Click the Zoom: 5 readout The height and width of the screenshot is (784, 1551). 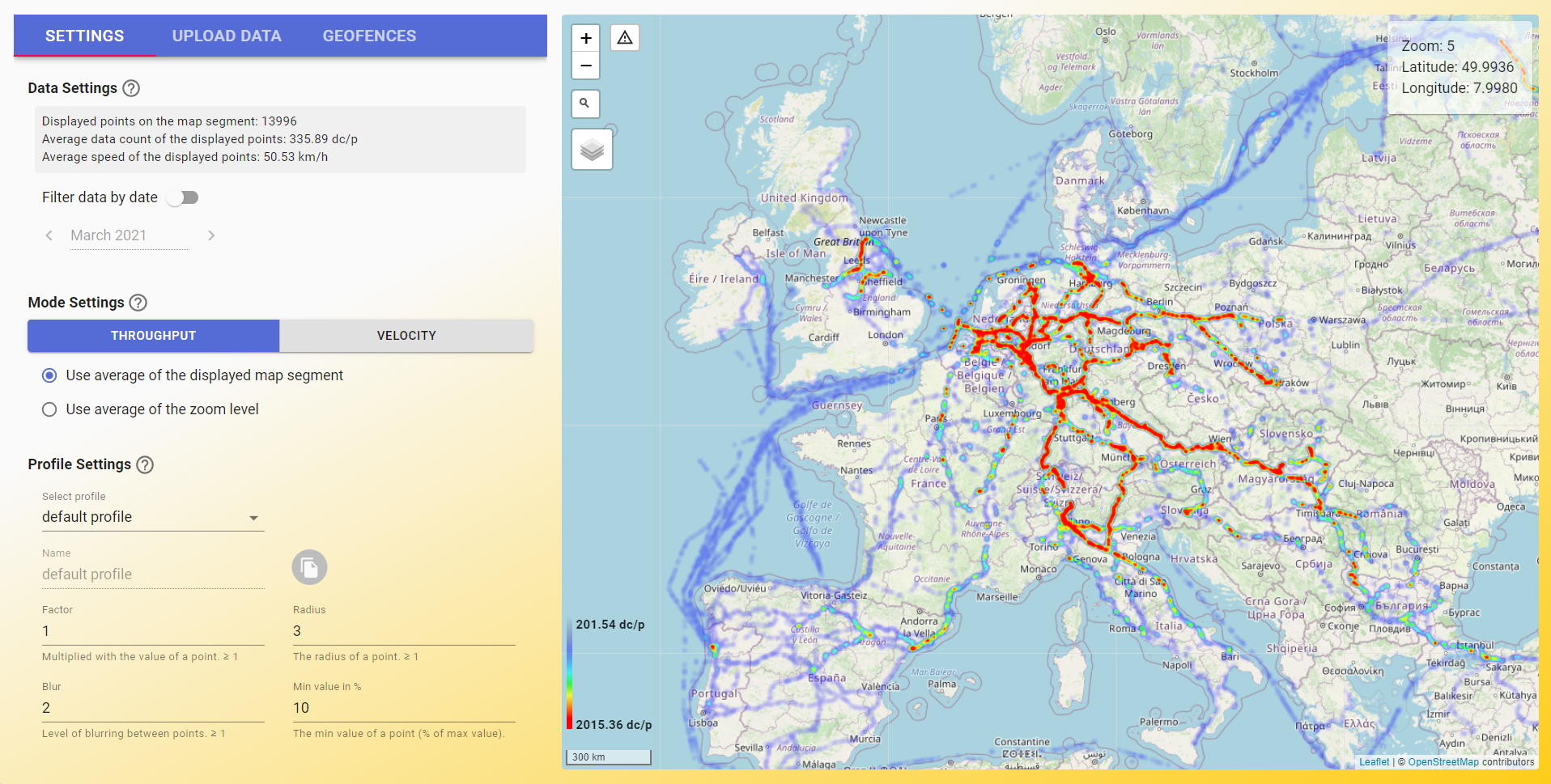[1428, 46]
